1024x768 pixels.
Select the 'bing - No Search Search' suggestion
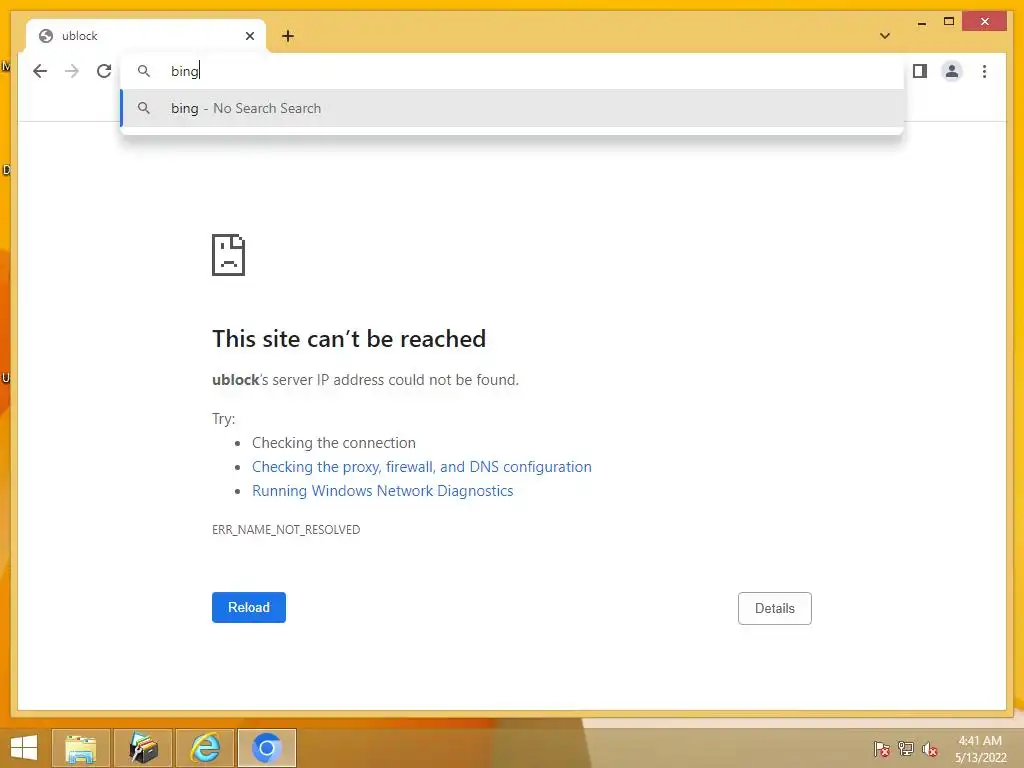point(512,108)
